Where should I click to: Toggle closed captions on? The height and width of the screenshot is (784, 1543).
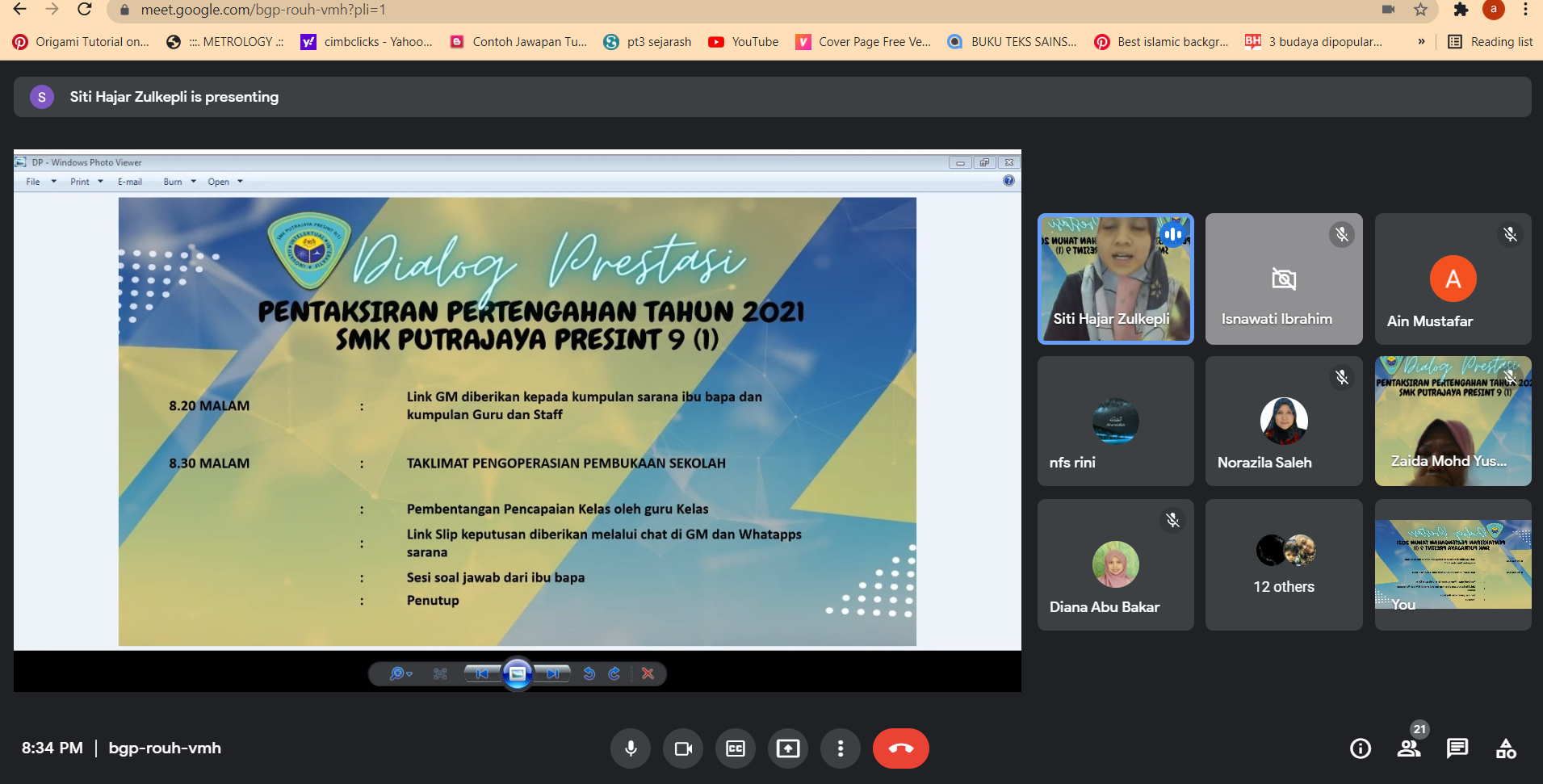coord(736,748)
